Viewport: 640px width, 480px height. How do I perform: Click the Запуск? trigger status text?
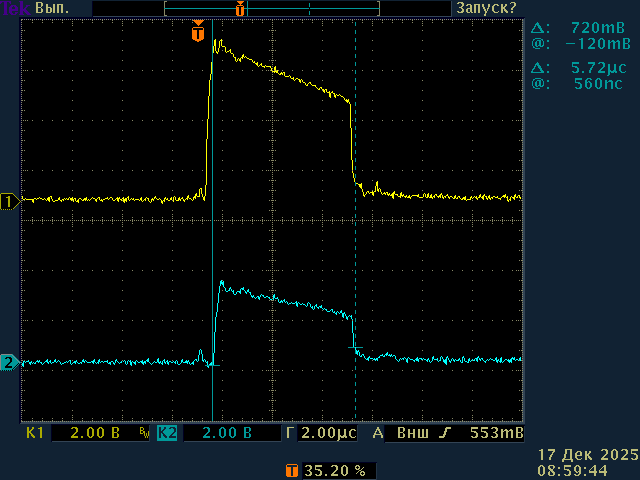click(x=487, y=8)
